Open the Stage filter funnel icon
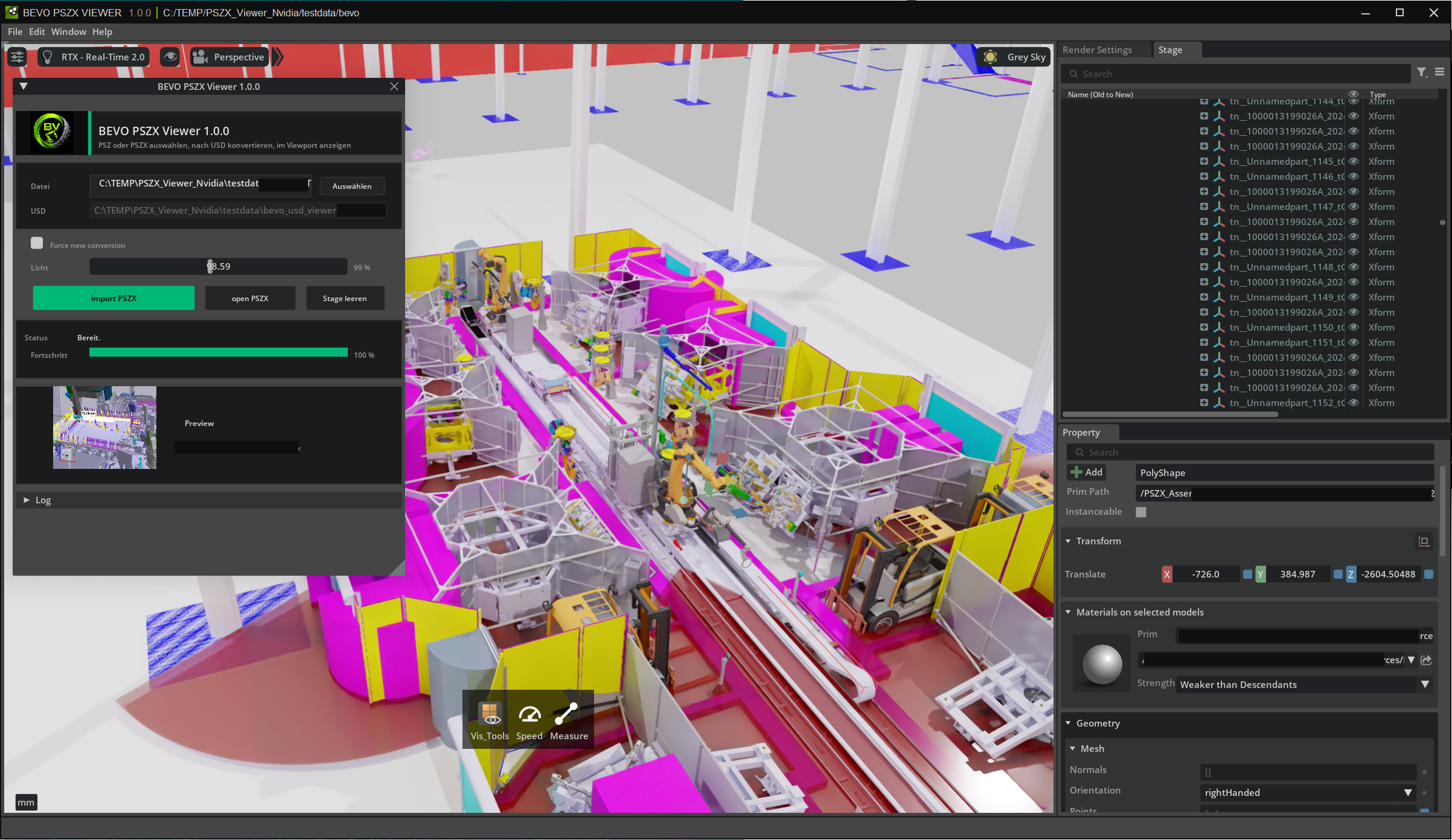The width and height of the screenshot is (1452, 840). click(1422, 72)
